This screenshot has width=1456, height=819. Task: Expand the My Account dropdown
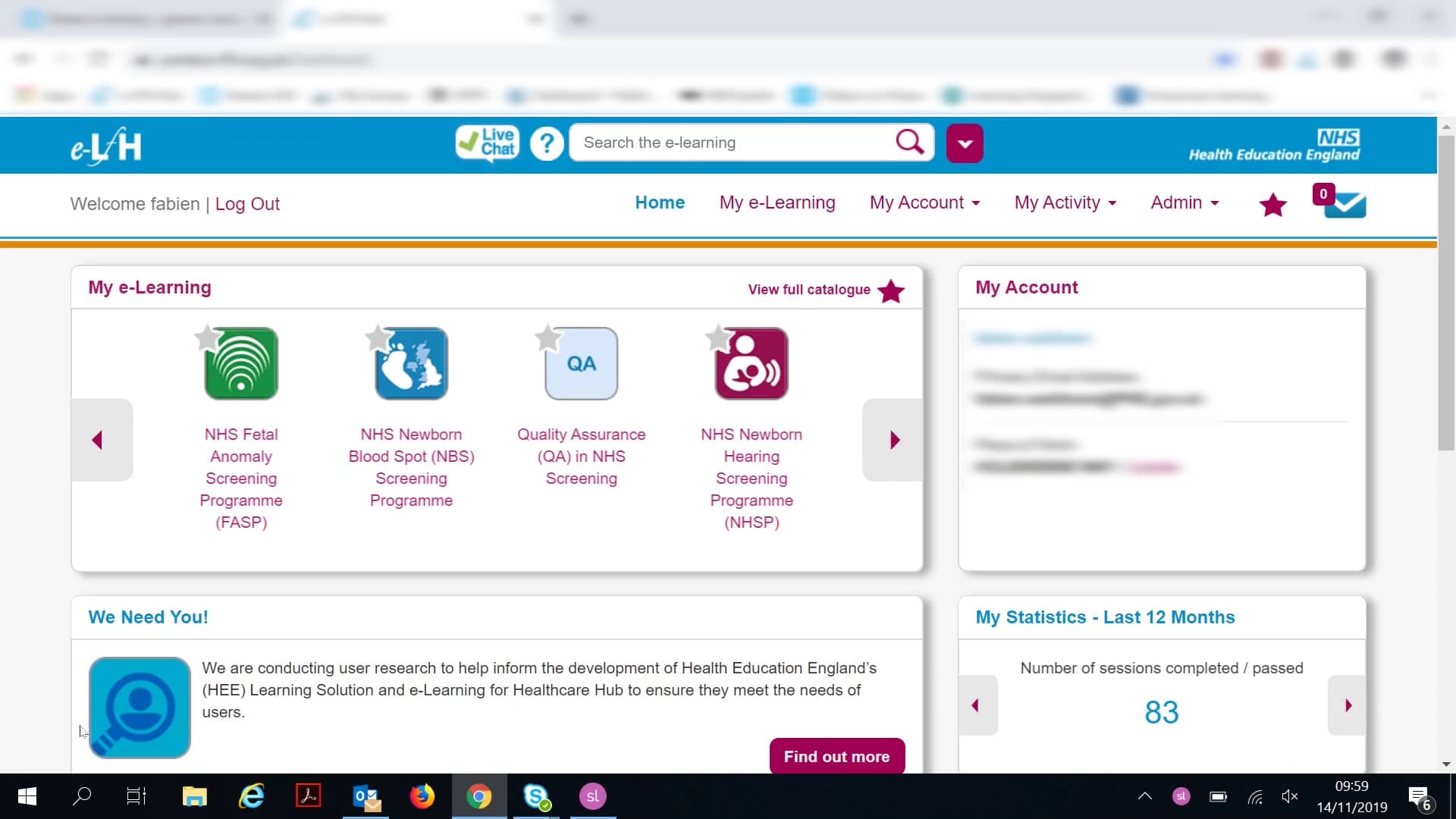point(924,202)
